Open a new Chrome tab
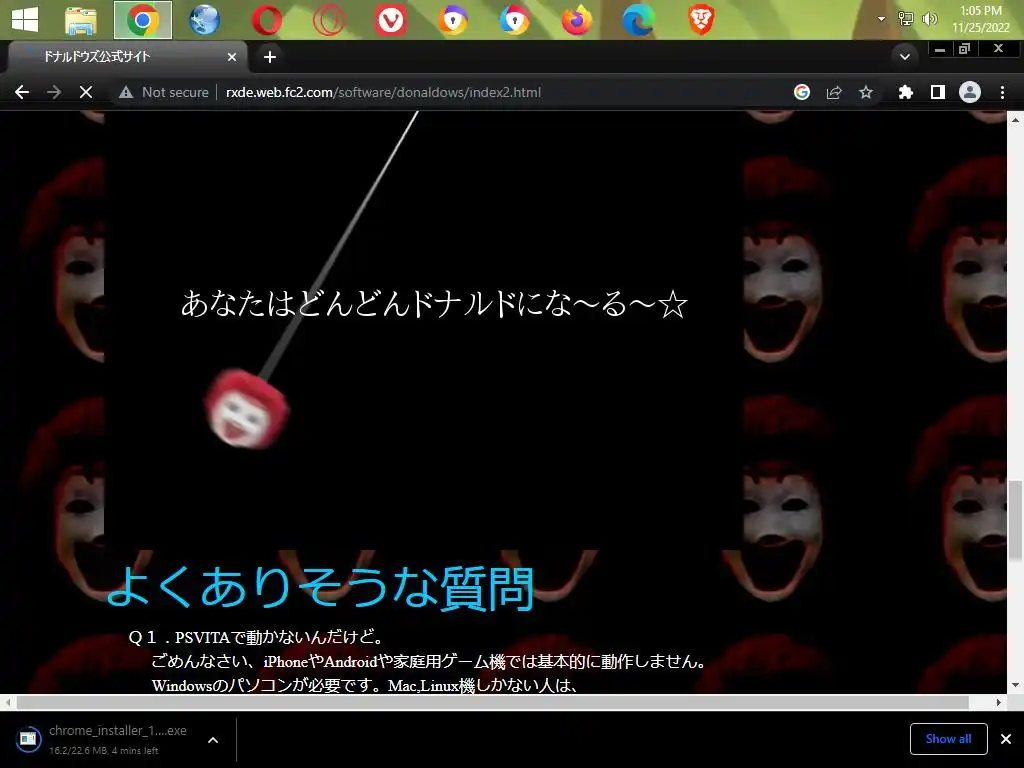 (270, 57)
